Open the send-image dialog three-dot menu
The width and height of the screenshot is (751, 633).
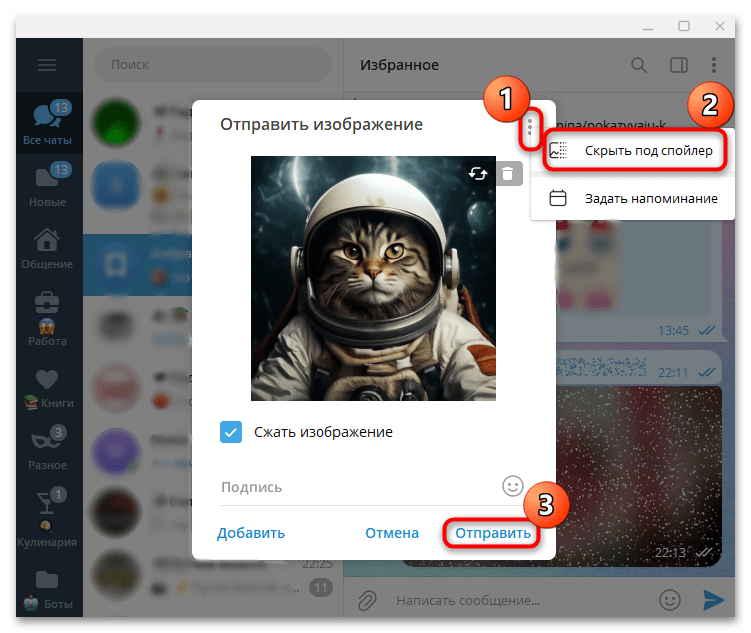tap(530, 127)
